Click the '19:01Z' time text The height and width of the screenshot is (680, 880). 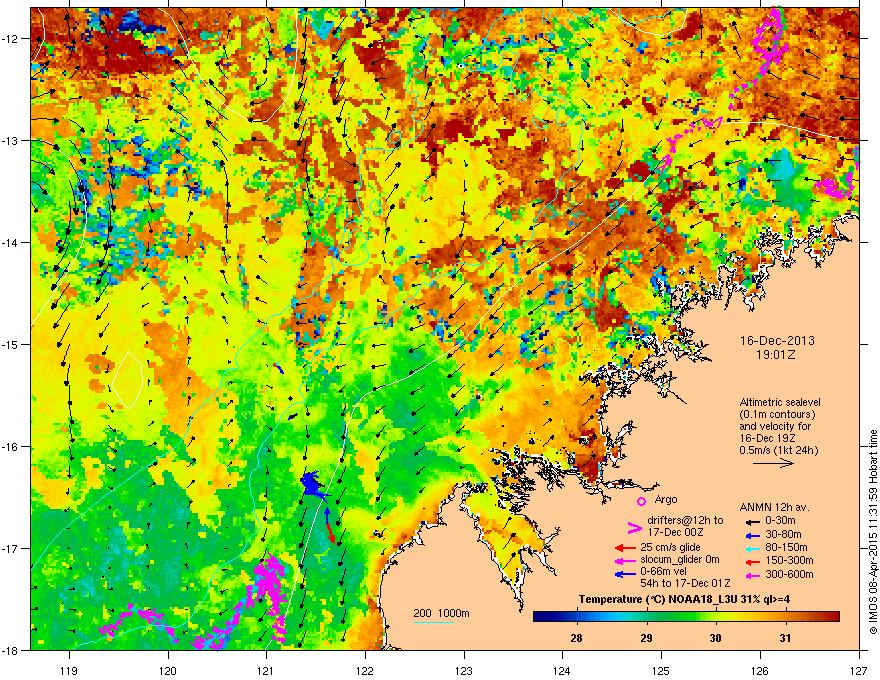pyautogui.click(x=776, y=355)
